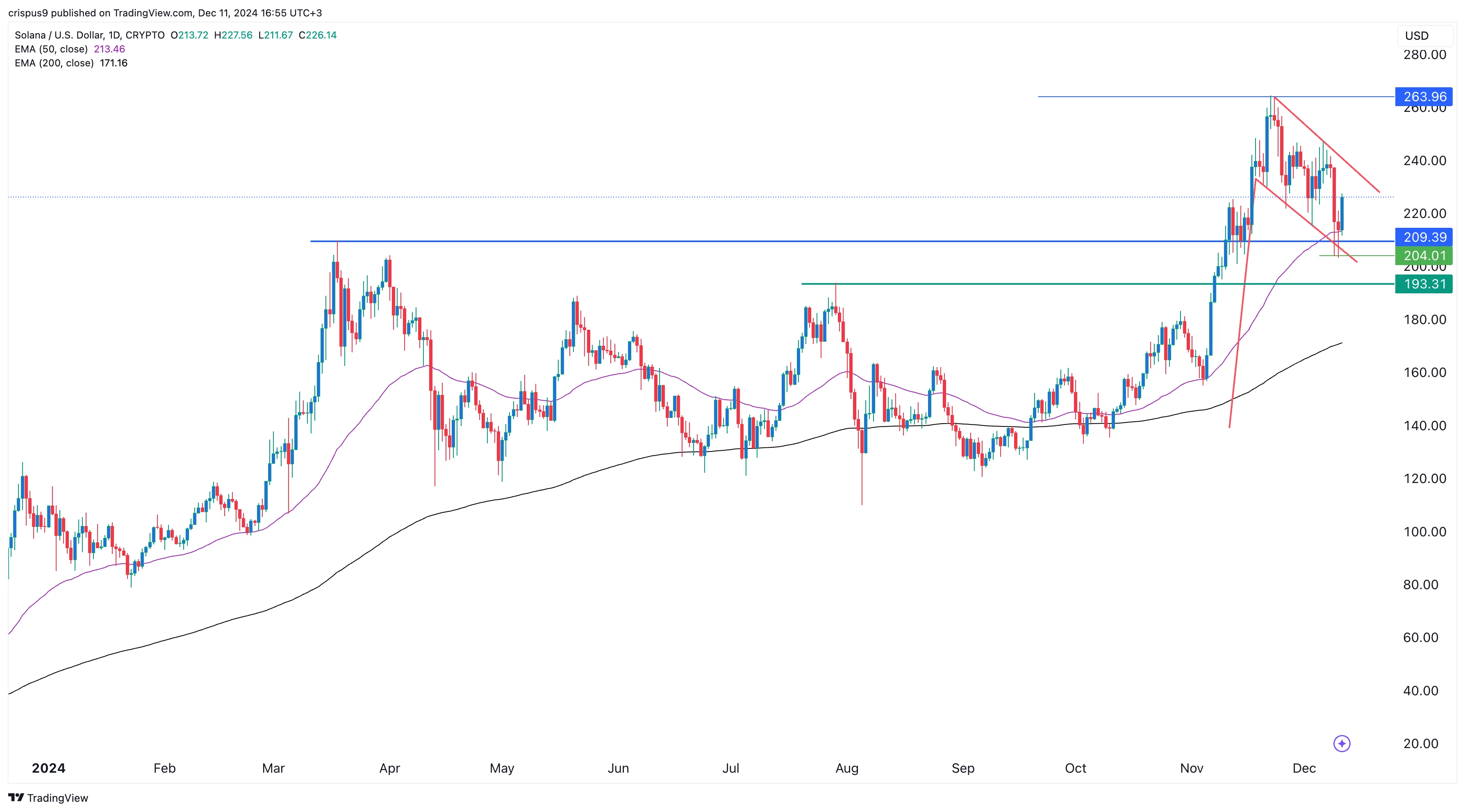Click the EMA 50 value 213.46
This screenshot has height=812, width=1465.
109,49
